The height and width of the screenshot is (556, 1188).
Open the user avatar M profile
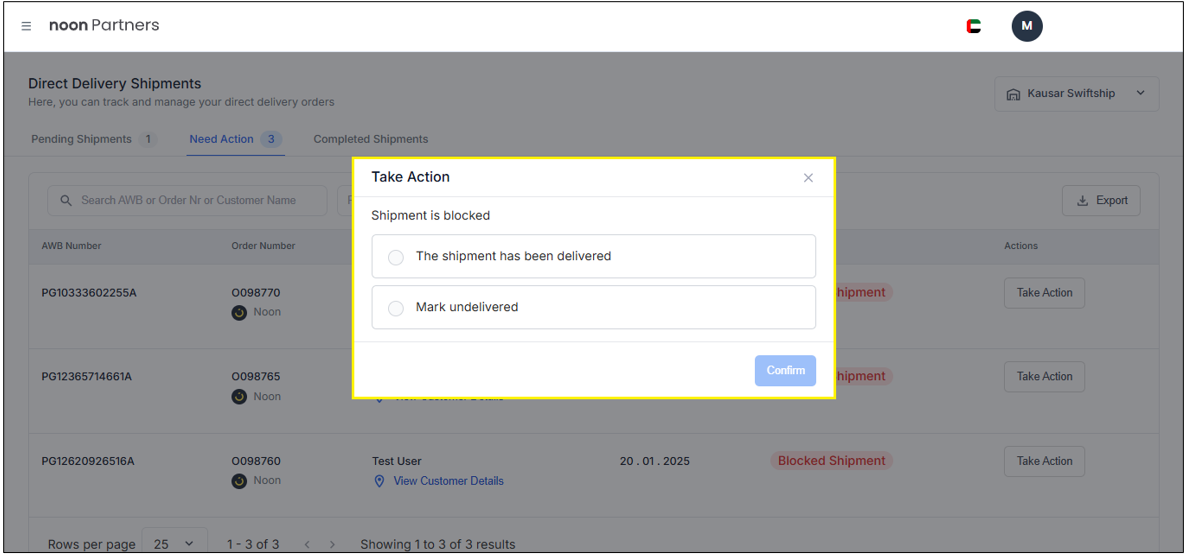coord(1026,26)
